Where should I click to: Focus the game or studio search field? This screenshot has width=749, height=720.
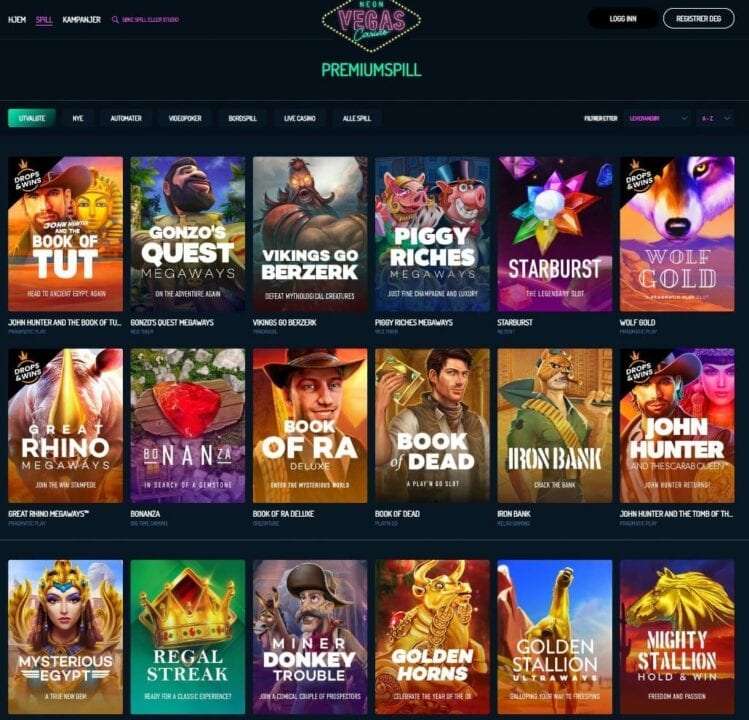click(x=150, y=20)
